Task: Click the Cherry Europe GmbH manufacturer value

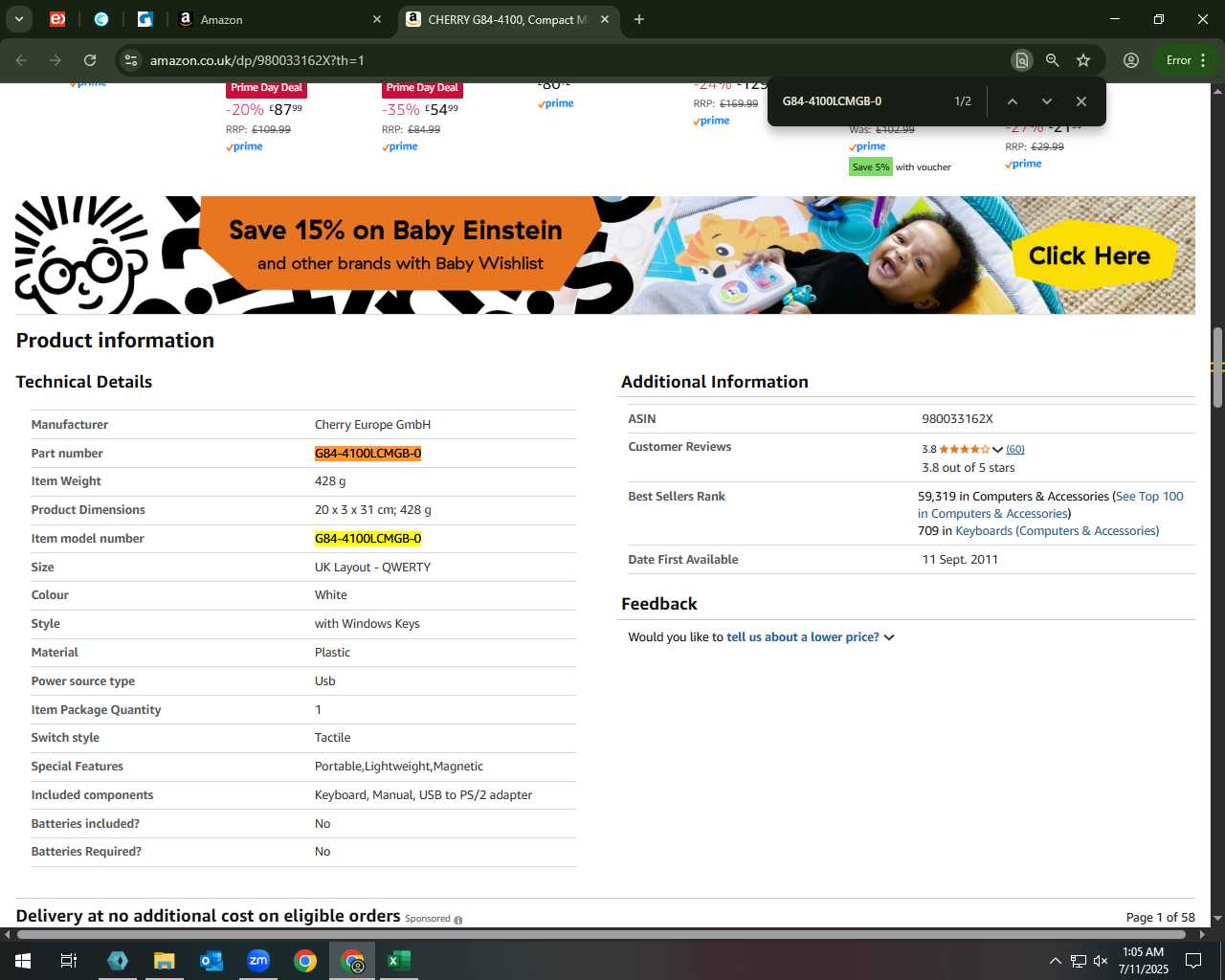Action: 372,425
